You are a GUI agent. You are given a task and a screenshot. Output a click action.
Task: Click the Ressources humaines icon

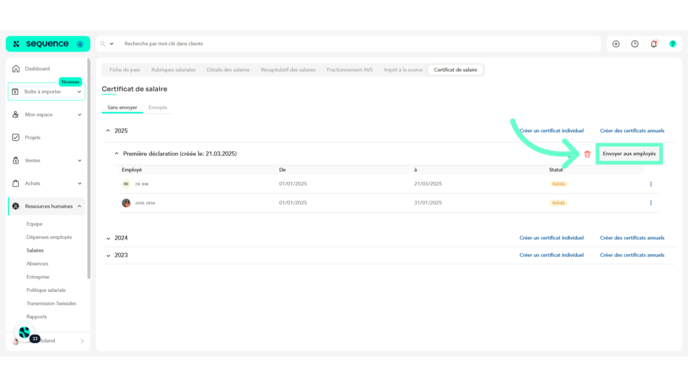(16, 206)
